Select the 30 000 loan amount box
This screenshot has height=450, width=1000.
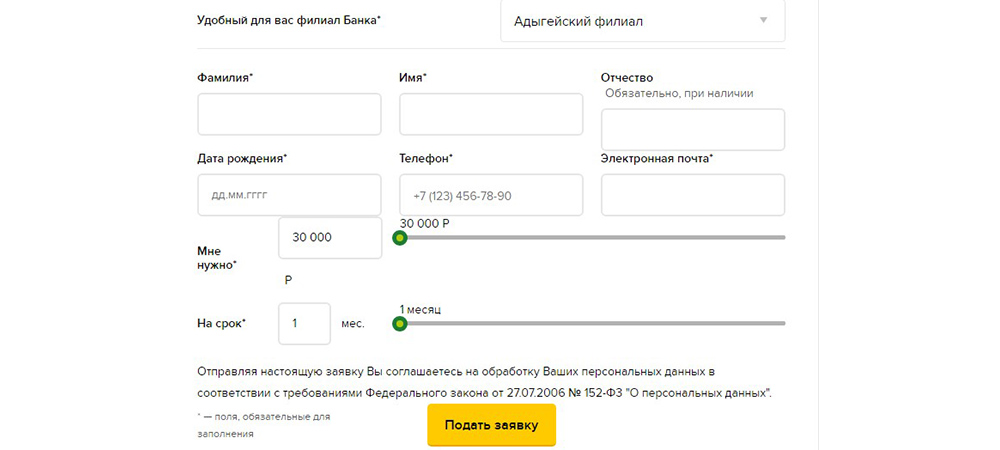click(x=329, y=238)
